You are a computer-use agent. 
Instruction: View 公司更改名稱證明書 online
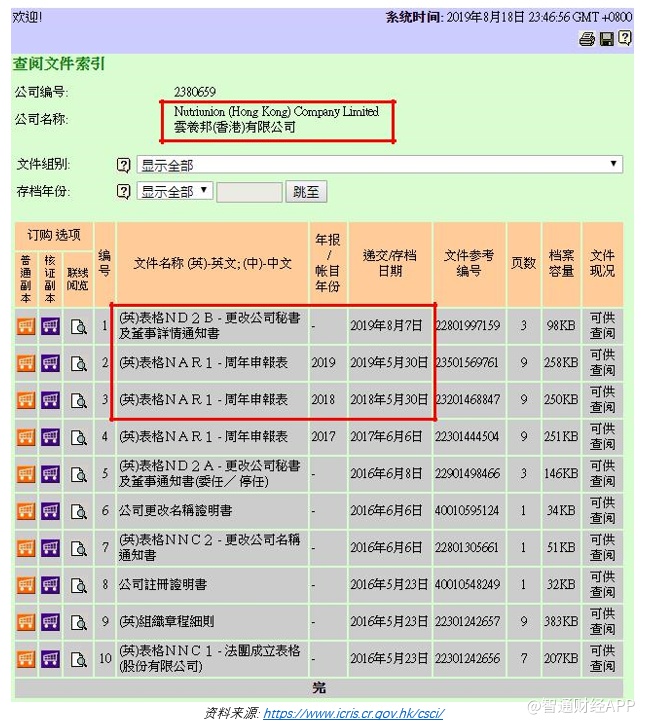79,511
